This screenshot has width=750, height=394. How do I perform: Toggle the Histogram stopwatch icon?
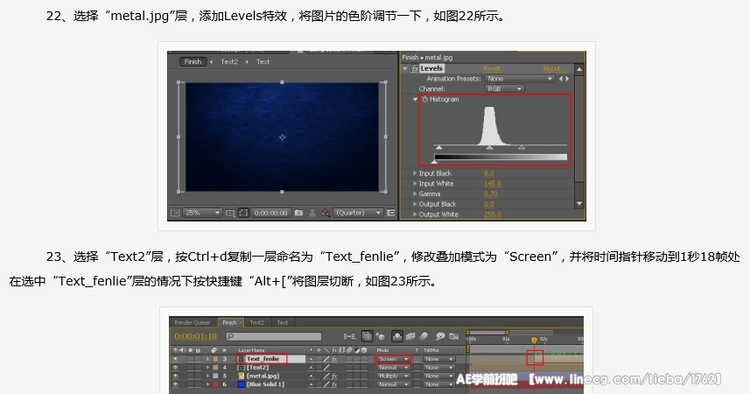point(424,99)
